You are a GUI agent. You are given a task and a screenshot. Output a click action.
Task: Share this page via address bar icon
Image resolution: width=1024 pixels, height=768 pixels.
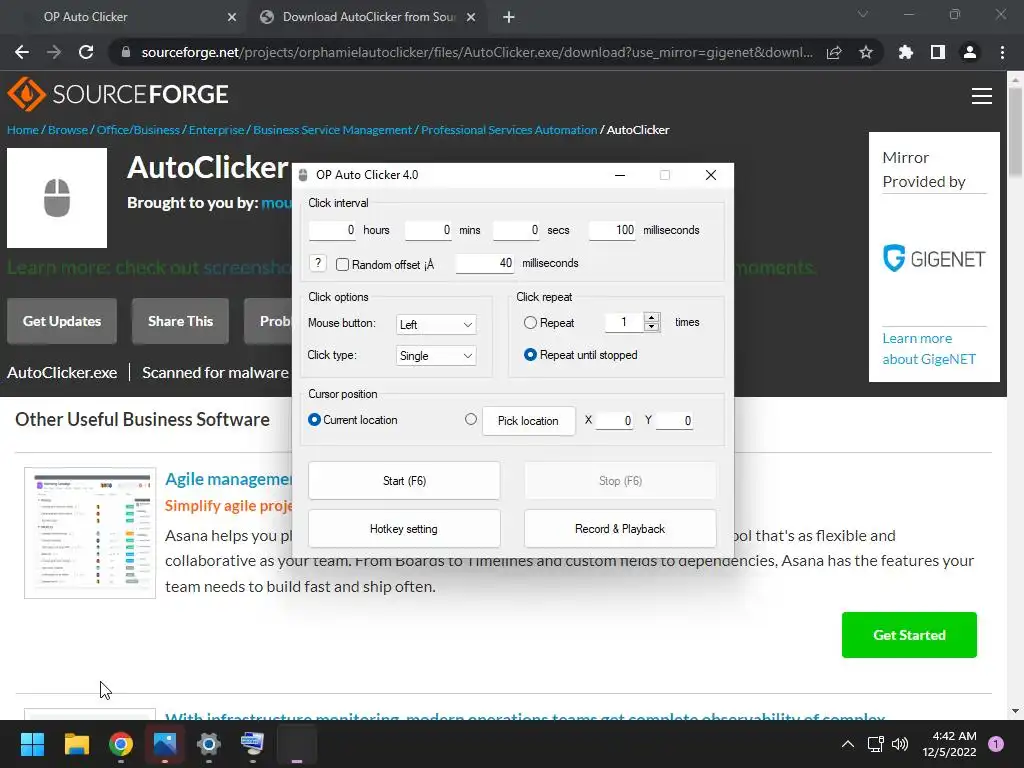834,52
